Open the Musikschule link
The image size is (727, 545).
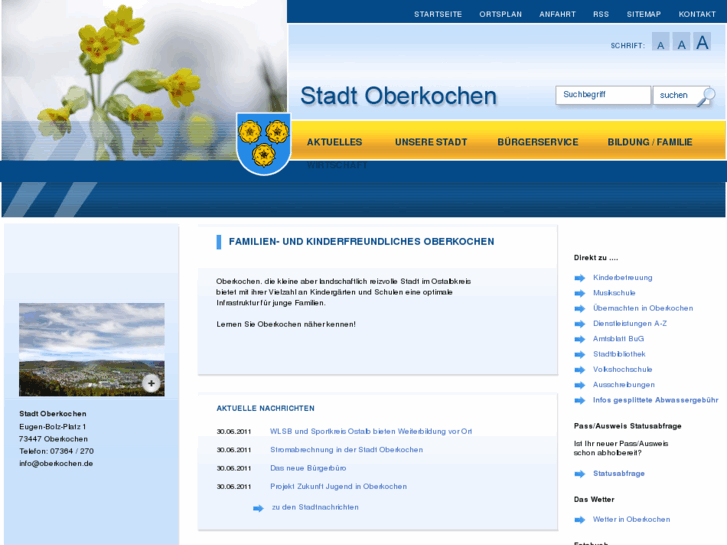click(x=614, y=293)
